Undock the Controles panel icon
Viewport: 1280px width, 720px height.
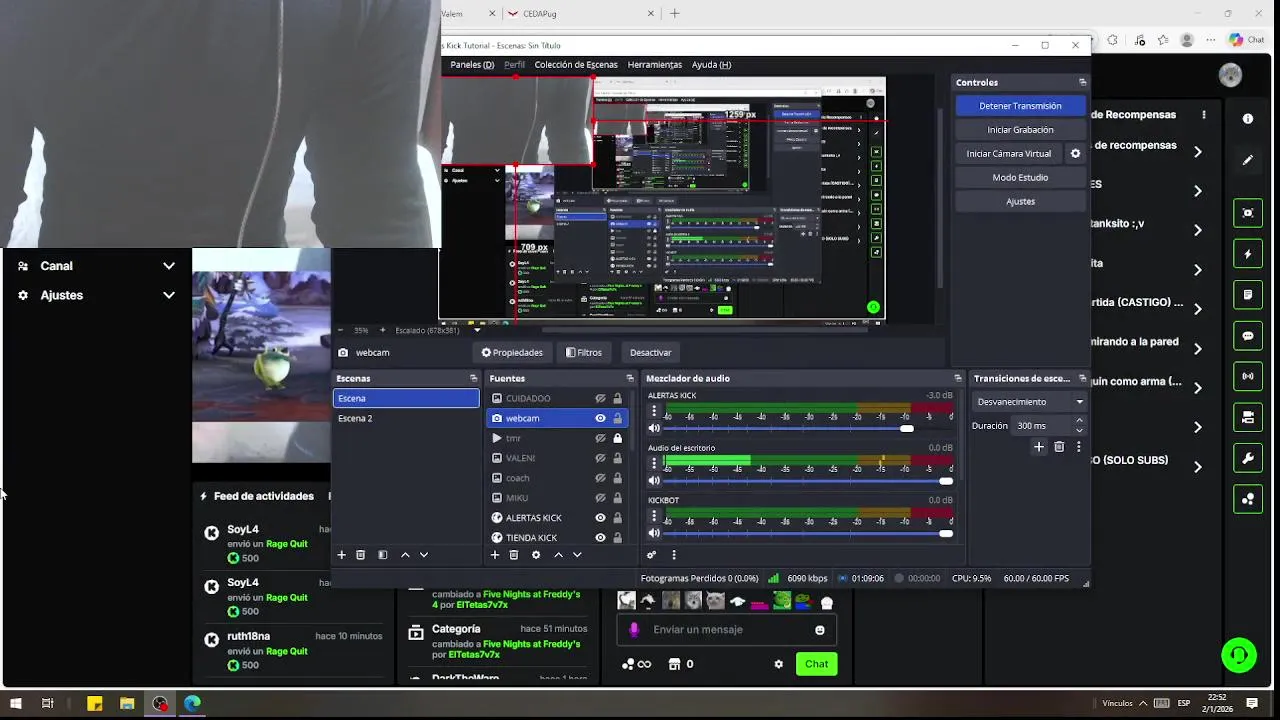(x=1082, y=82)
